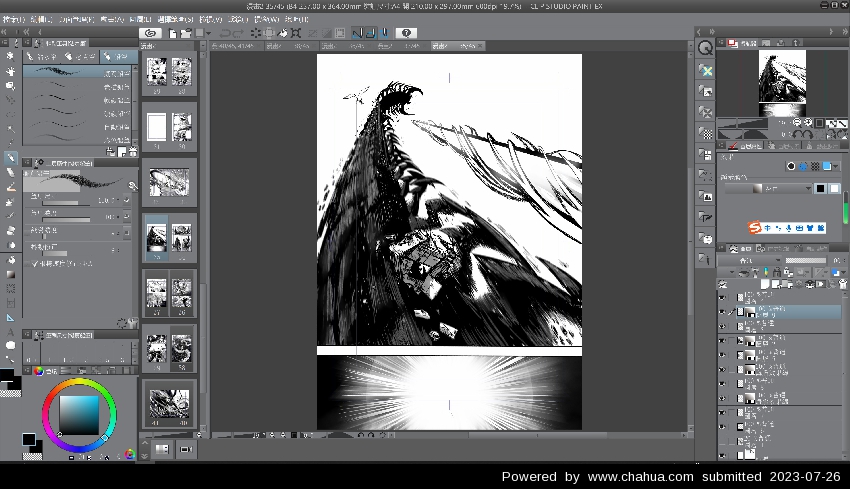Open the layer color dropdown arrow
This screenshot has width=850, height=489.
coord(843,273)
